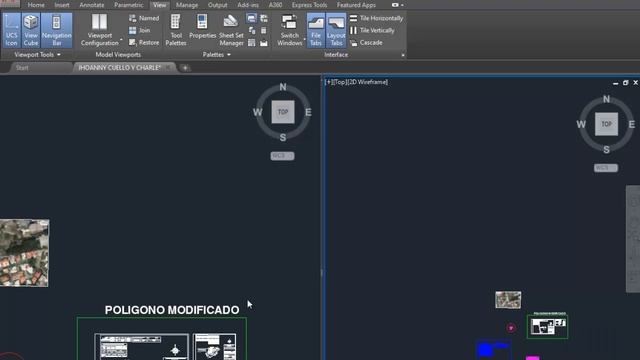The width and height of the screenshot is (640, 360).
Task: Click the Interface panel dialog launcher arrow
Action: pos(403,55)
